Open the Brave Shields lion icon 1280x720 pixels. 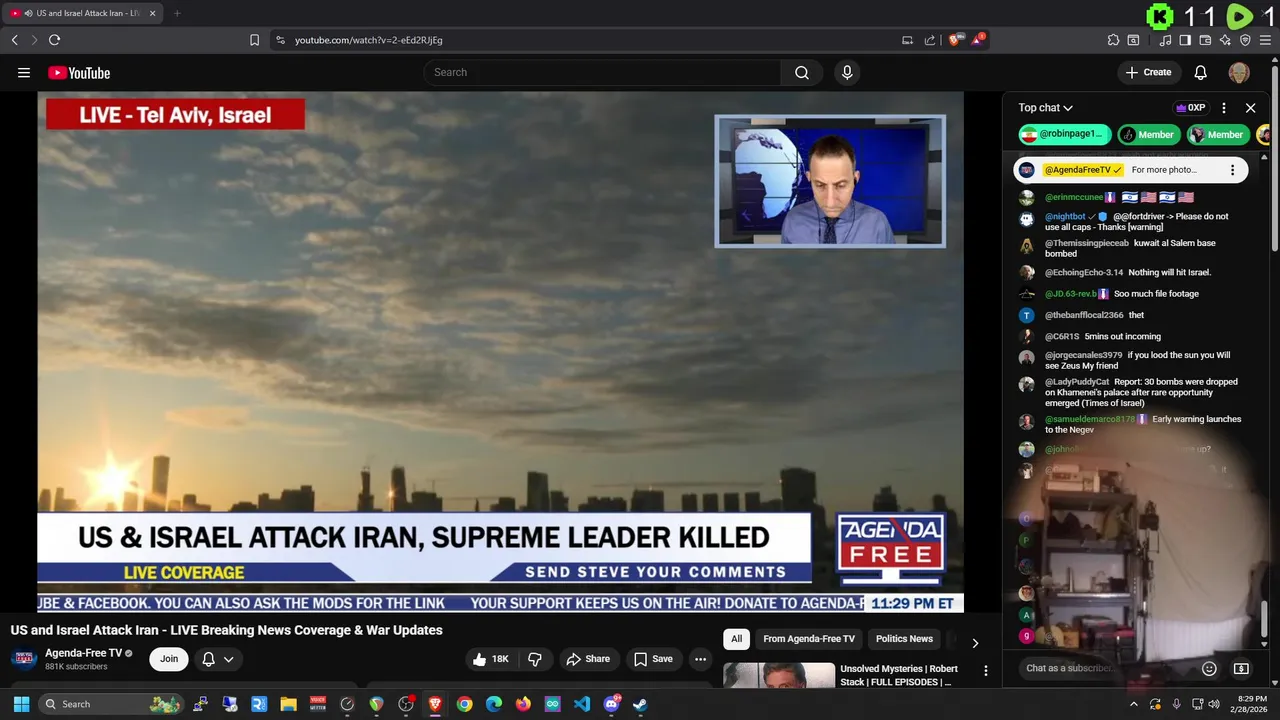pyautogui.click(x=955, y=40)
